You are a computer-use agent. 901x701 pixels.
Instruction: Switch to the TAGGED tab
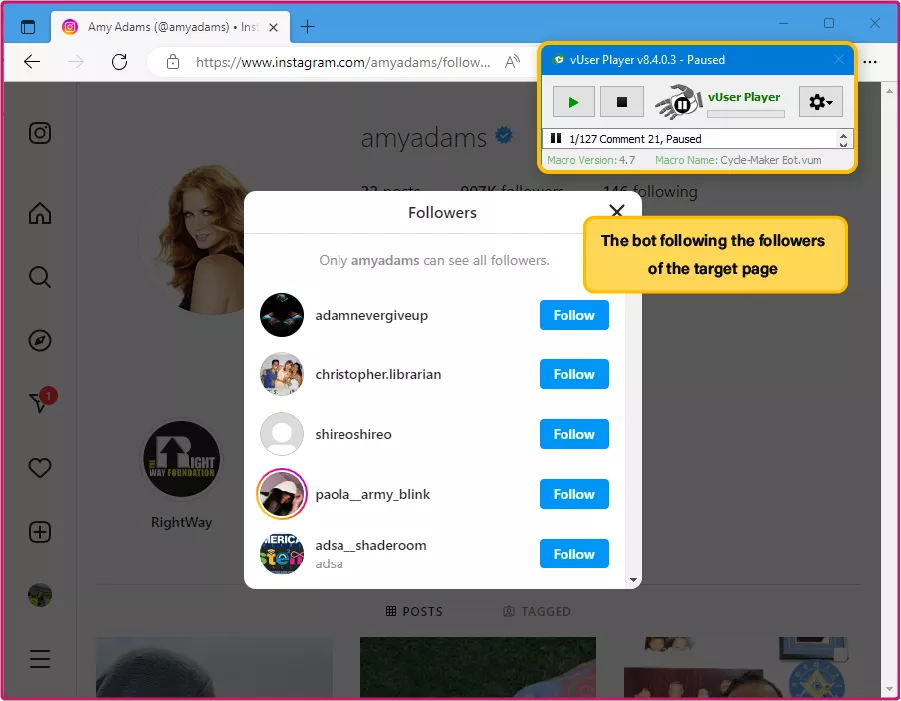[537, 611]
